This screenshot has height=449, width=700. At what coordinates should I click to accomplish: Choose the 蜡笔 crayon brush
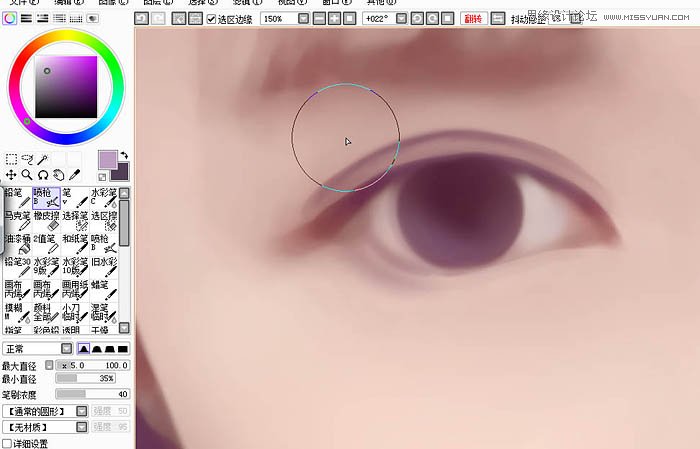pyautogui.click(x=104, y=290)
